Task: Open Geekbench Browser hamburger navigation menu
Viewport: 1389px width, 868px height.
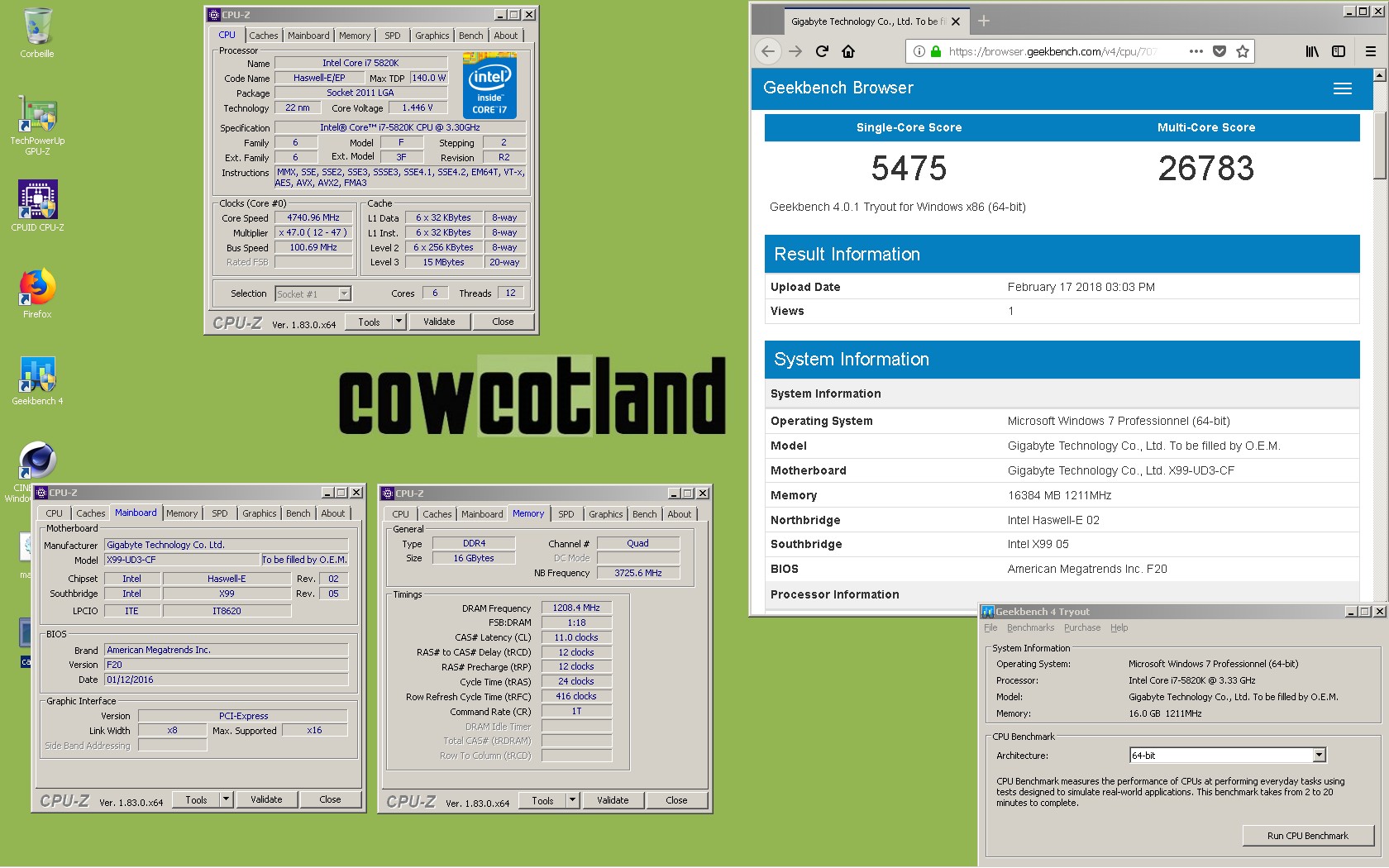Action: click(1343, 88)
